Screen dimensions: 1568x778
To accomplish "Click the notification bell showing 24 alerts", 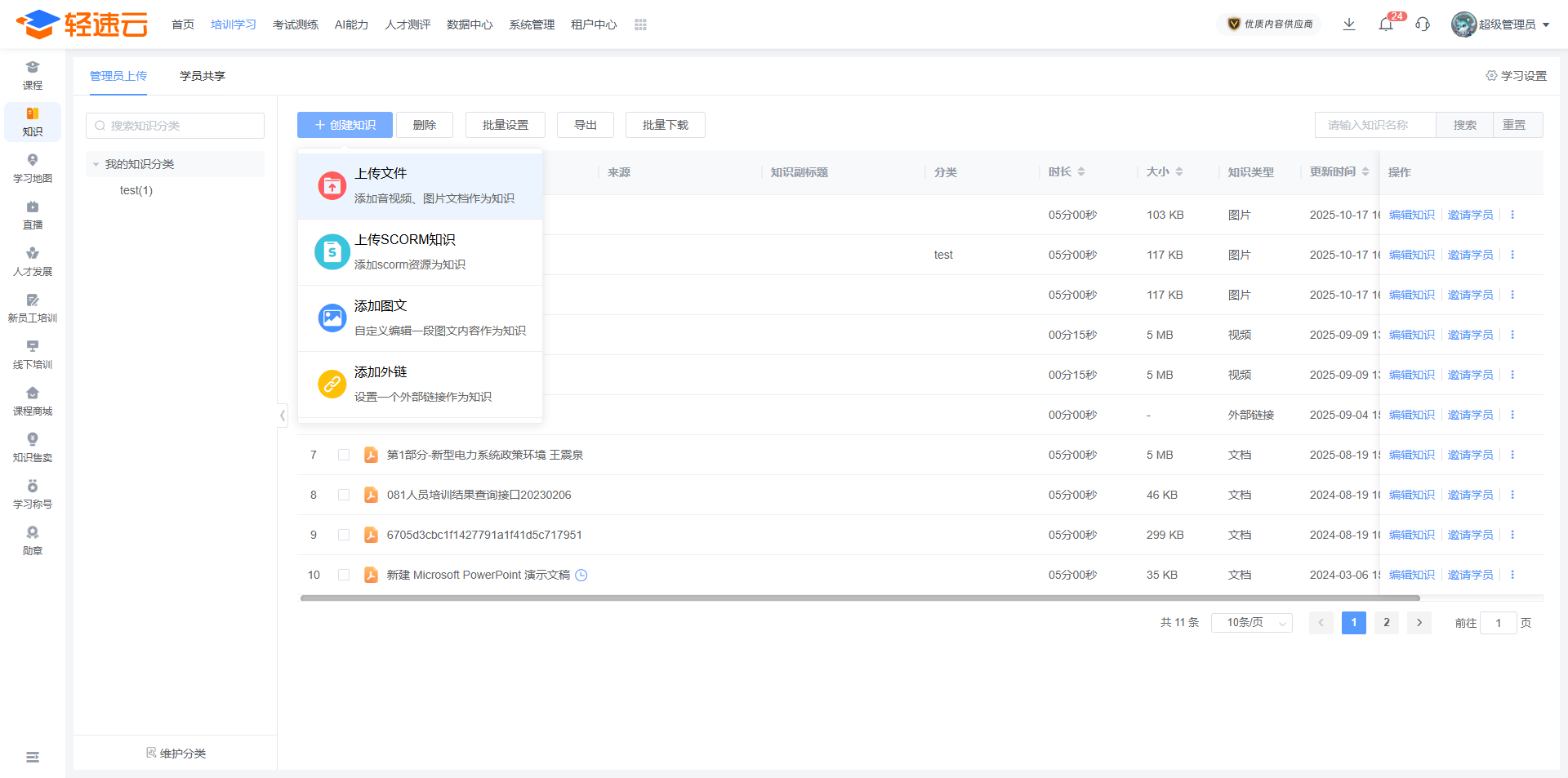I will (x=1386, y=24).
